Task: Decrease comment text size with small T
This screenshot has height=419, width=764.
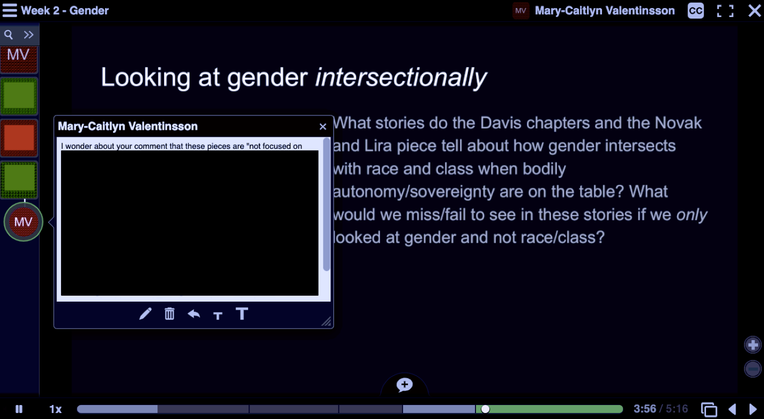Action: pyautogui.click(x=217, y=315)
